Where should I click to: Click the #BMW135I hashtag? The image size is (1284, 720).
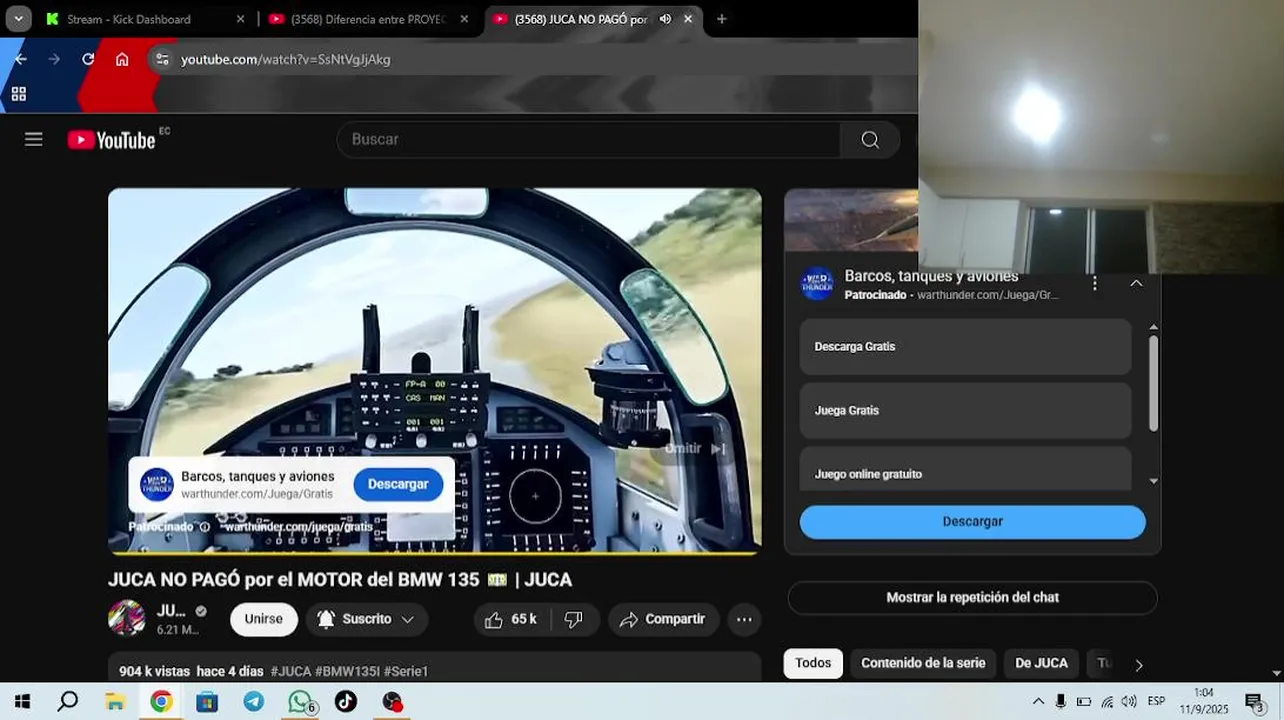click(347, 671)
